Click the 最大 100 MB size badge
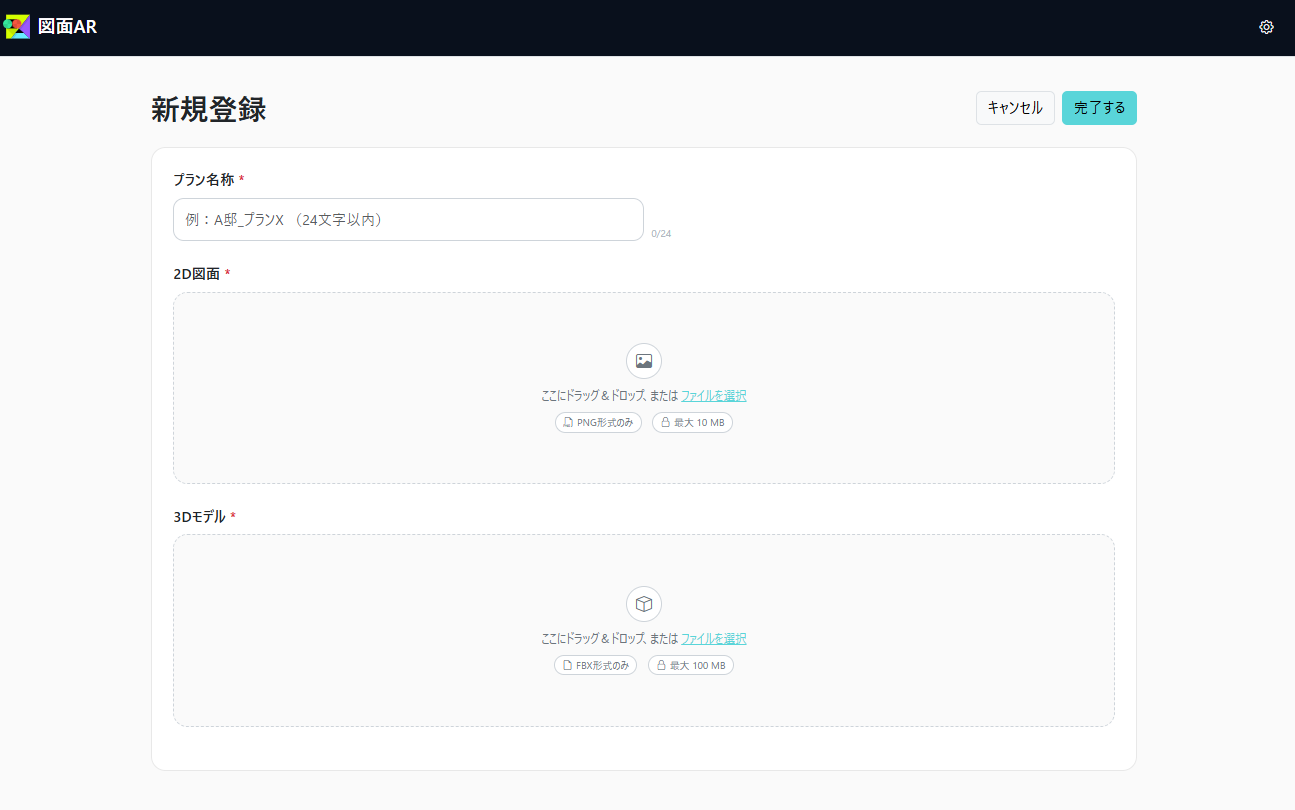The height and width of the screenshot is (810, 1295). pos(691,666)
